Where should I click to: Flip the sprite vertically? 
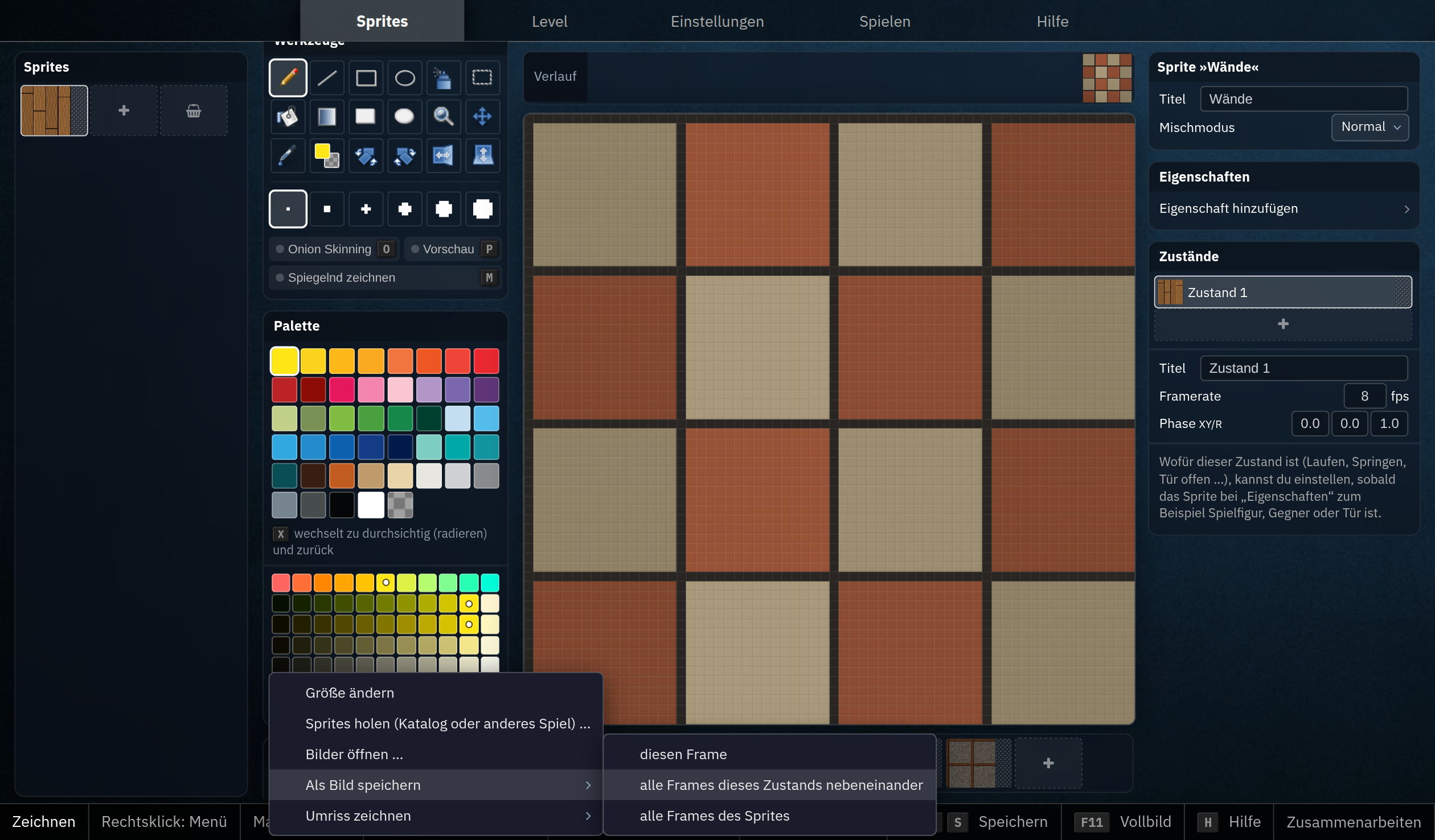[483, 155]
